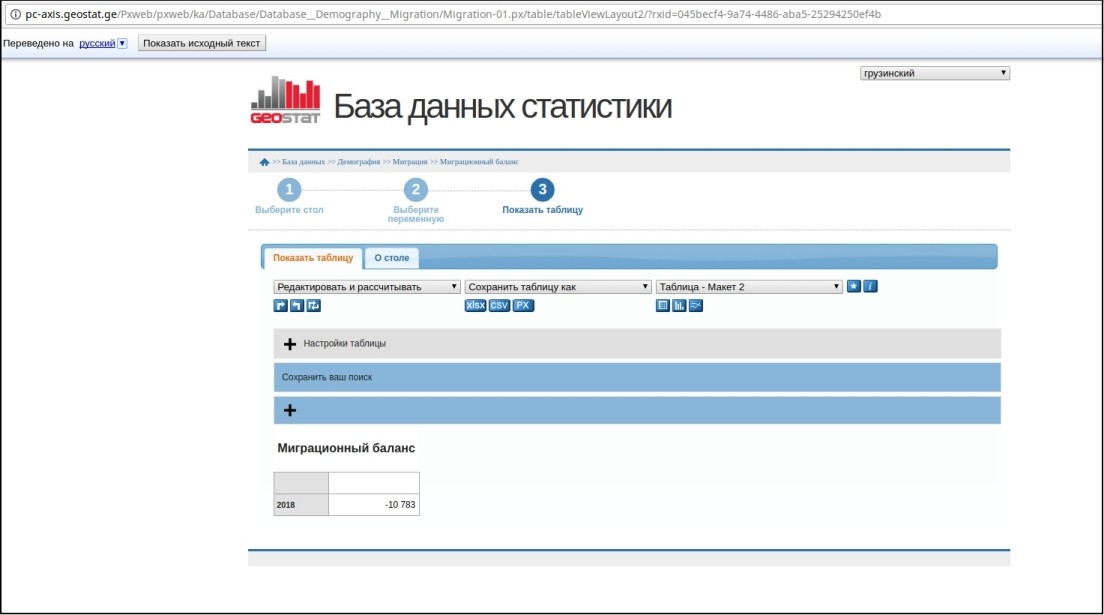The height and width of the screenshot is (615, 1104).
Task: Download the table as CSV
Action: pyautogui.click(x=499, y=306)
